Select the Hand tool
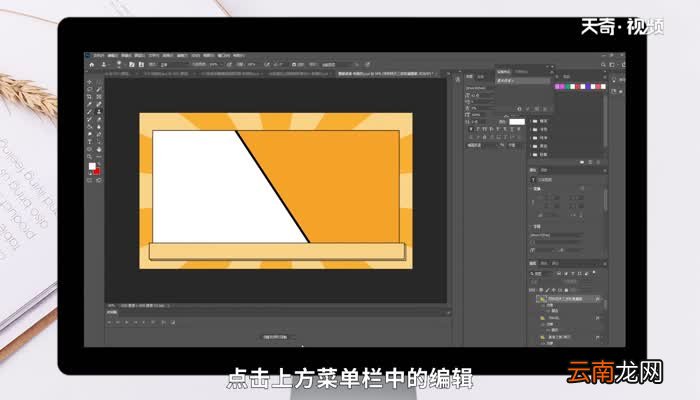700x400 pixels. tap(99, 149)
